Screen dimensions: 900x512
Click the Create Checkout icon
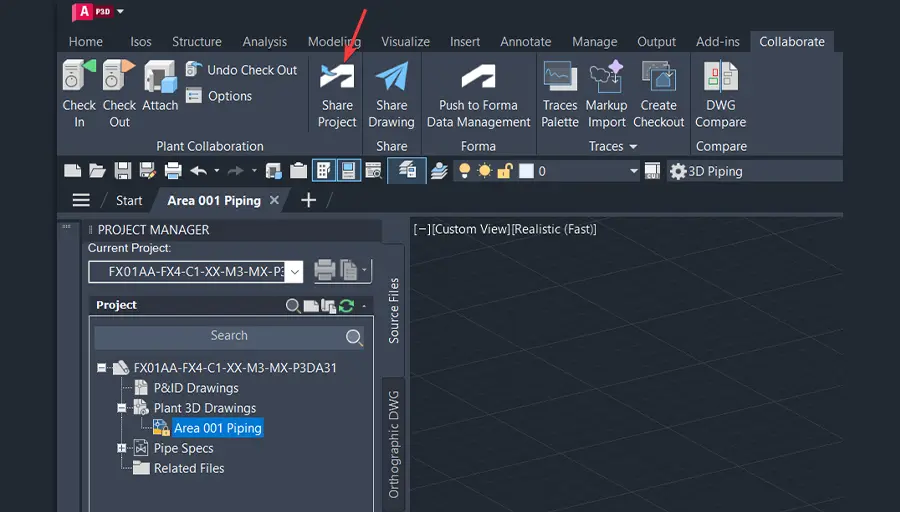pyautogui.click(x=658, y=76)
